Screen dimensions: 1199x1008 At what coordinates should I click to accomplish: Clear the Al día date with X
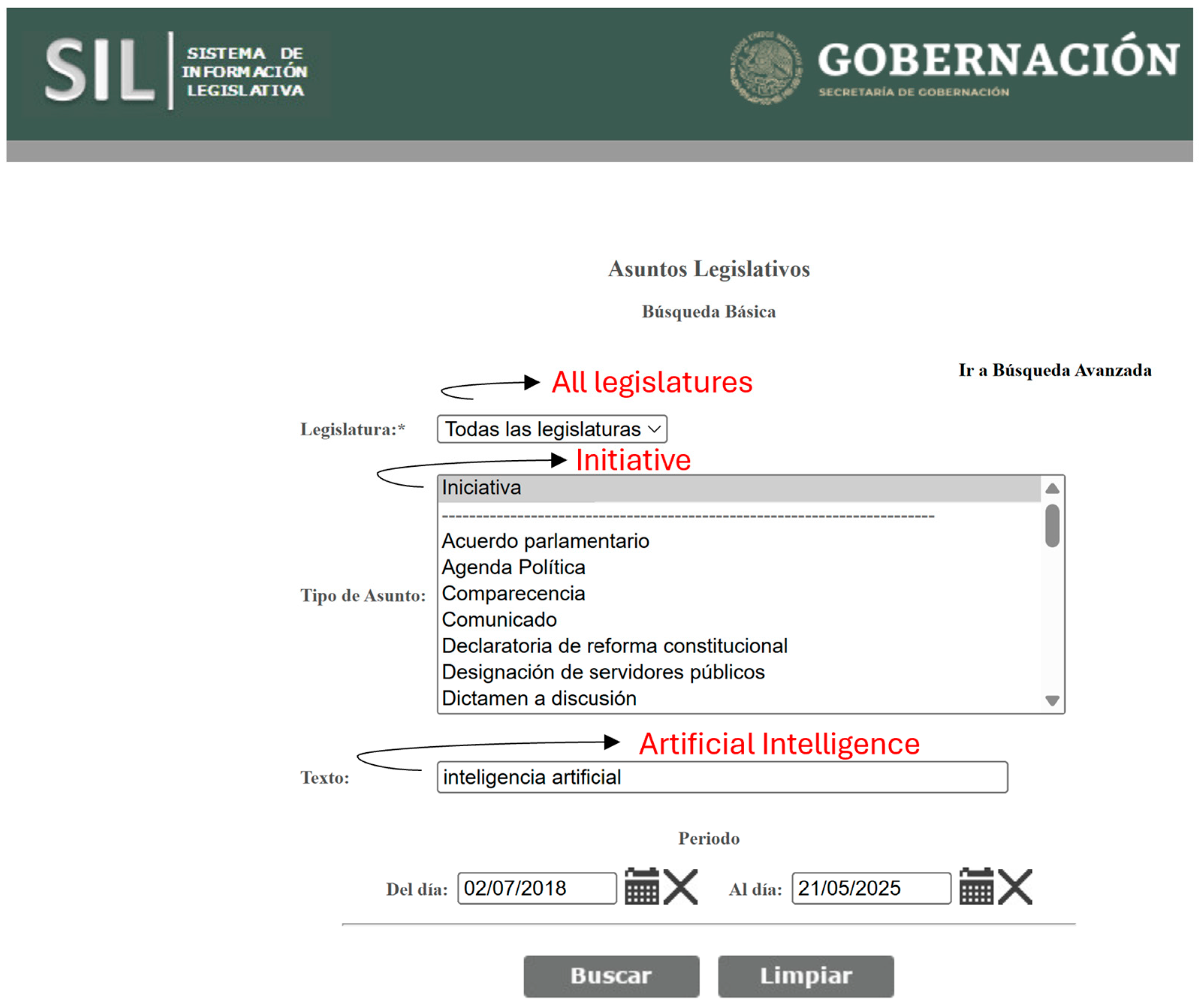pos(1015,887)
